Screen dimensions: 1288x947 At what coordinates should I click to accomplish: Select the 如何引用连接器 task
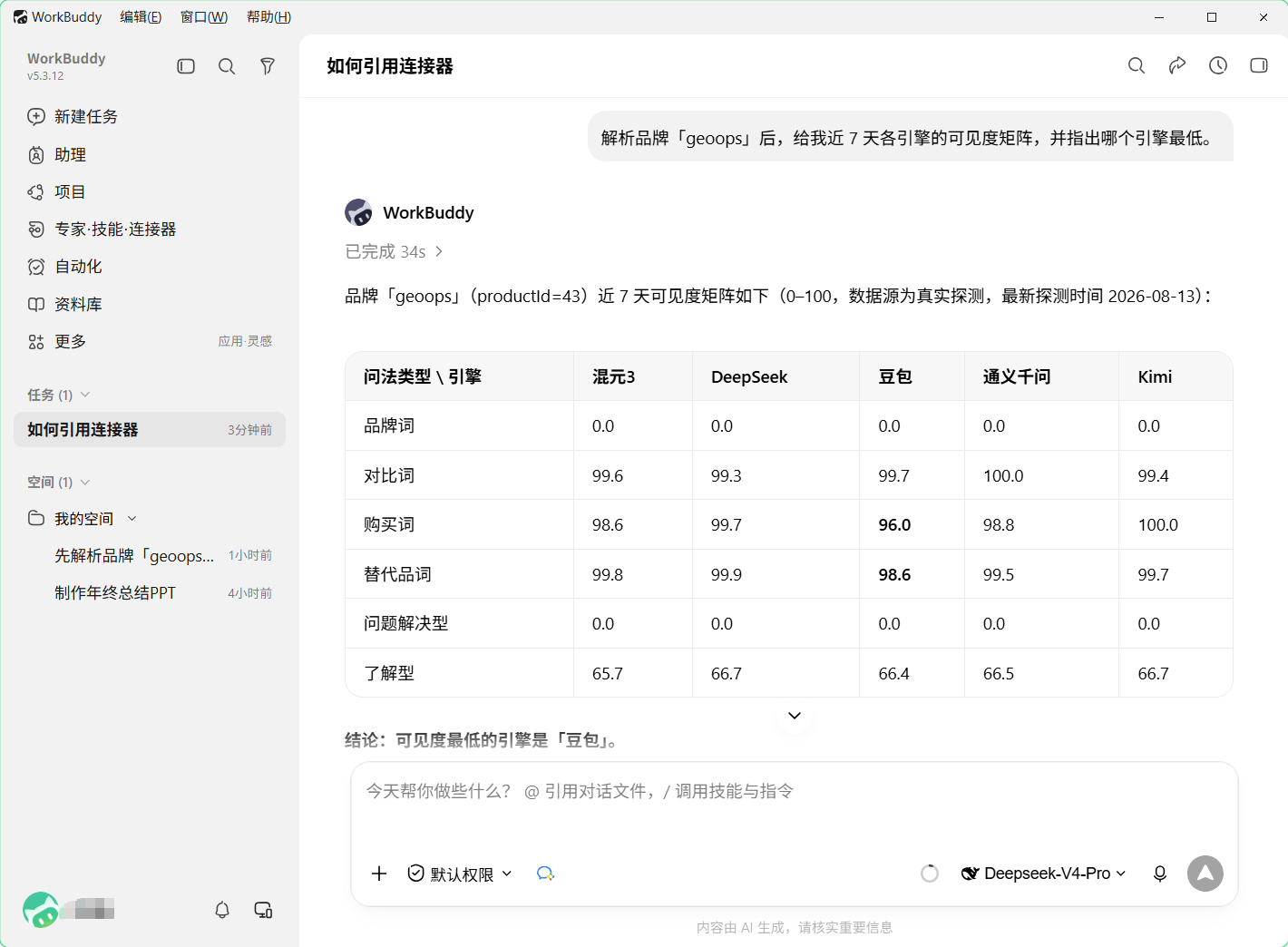click(x=150, y=429)
